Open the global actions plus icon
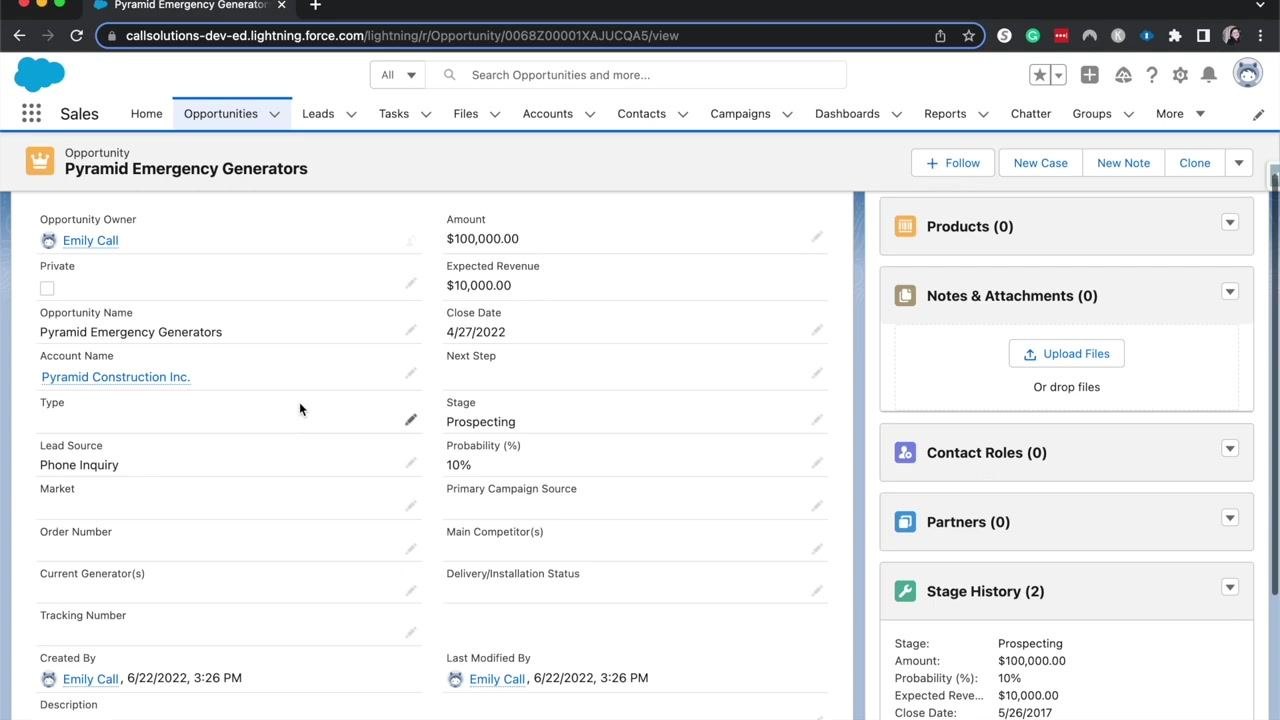Viewport: 1280px width, 720px height. pos(1090,75)
